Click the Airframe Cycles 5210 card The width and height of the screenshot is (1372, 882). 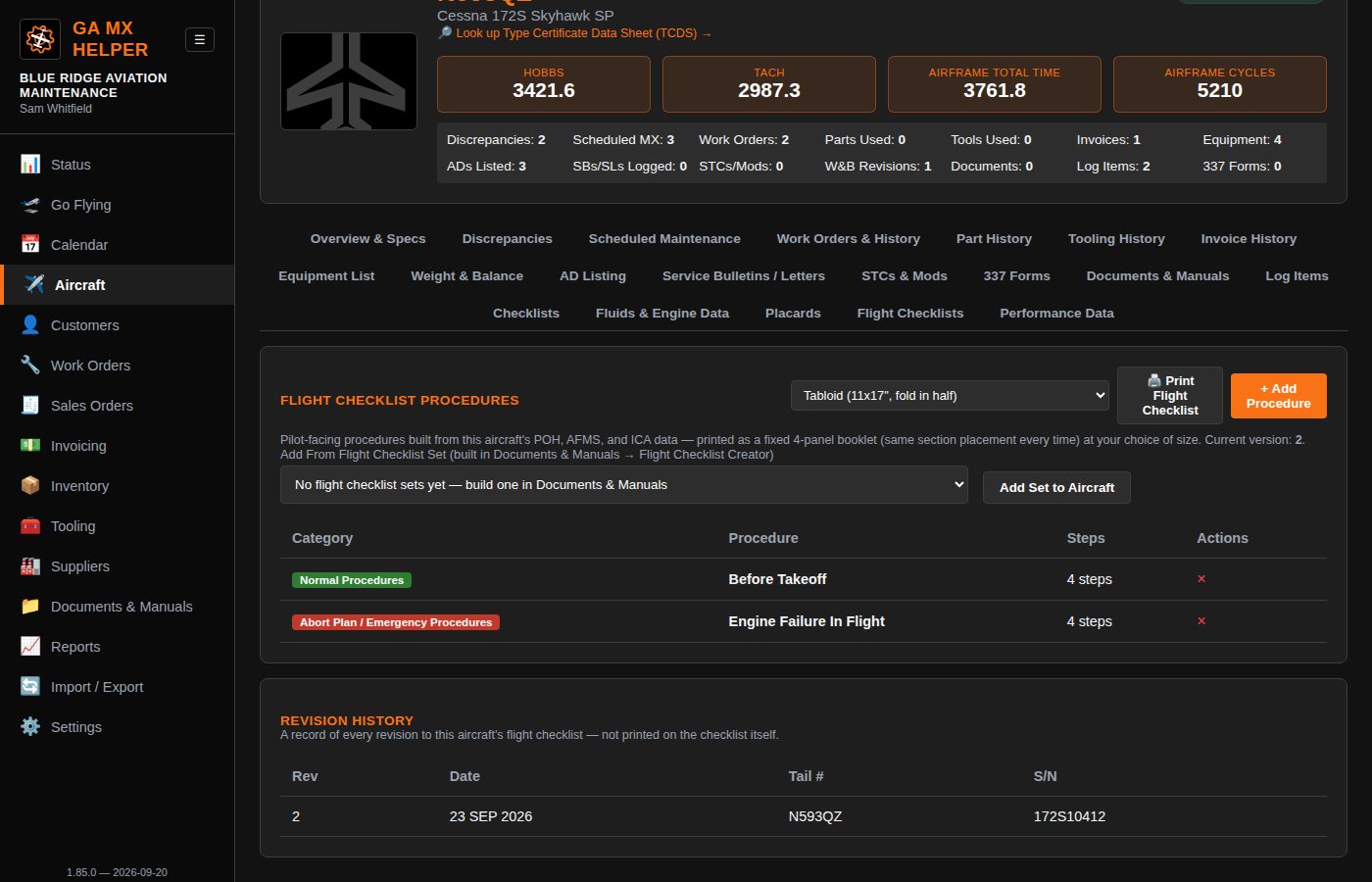tap(1220, 84)
